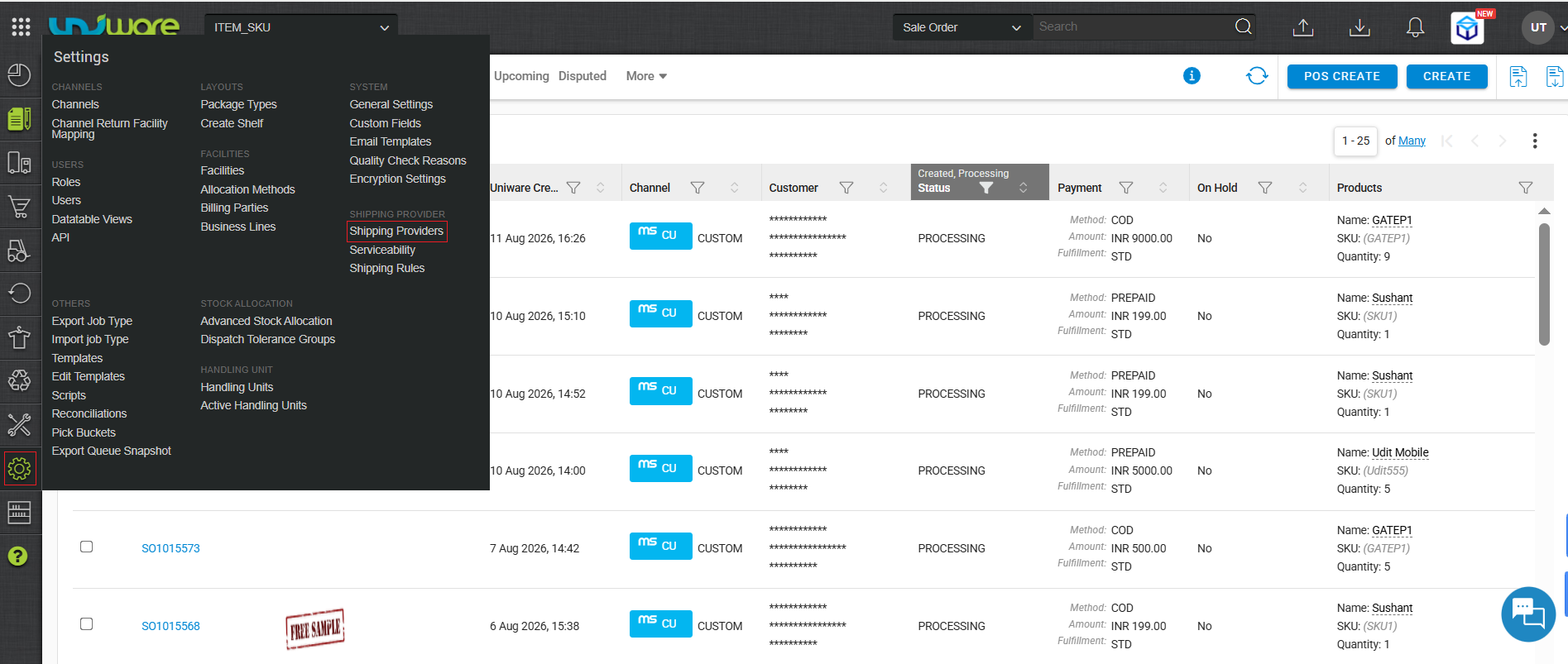Select the checkbox for order SO1015573

tap(86, 547)
